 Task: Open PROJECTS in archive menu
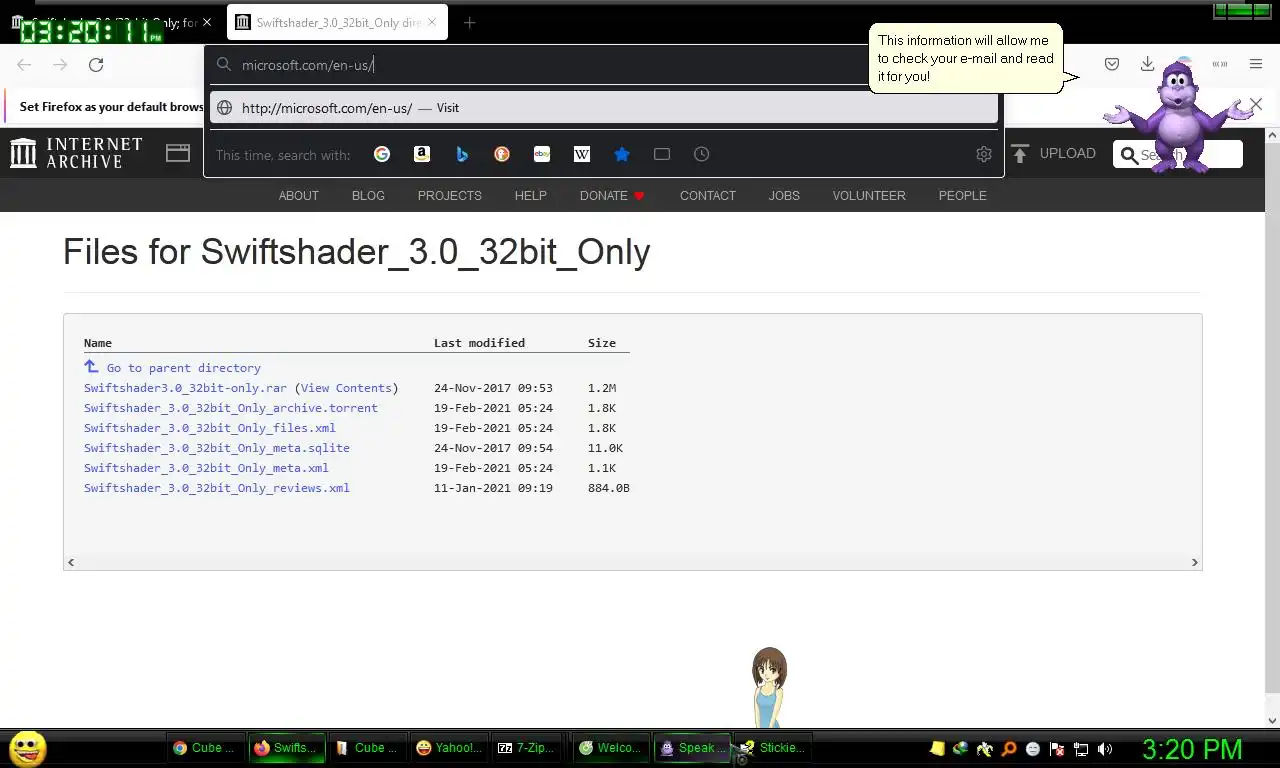[450, 196]
